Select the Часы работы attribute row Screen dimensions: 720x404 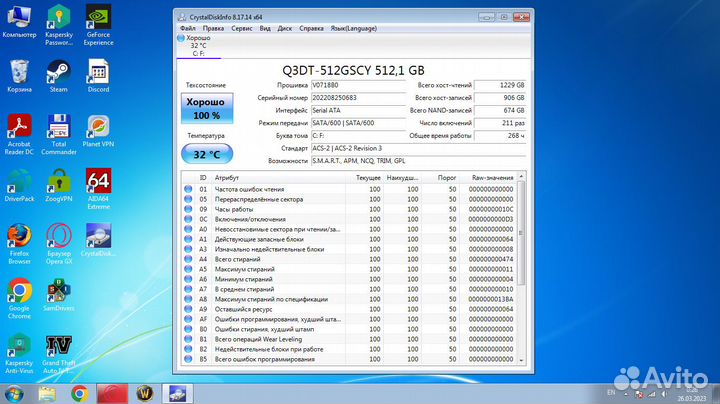click(x=349, y=209)
